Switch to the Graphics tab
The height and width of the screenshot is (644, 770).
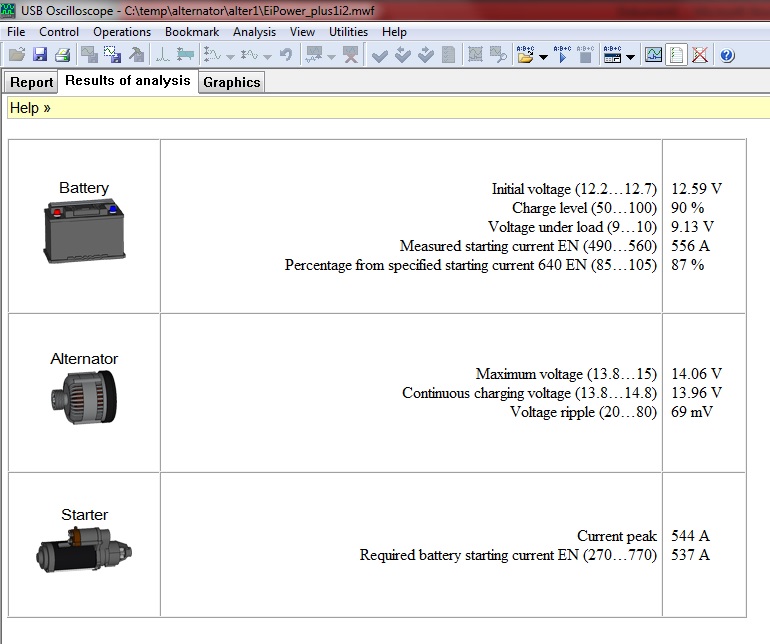(x=231, y=83)
